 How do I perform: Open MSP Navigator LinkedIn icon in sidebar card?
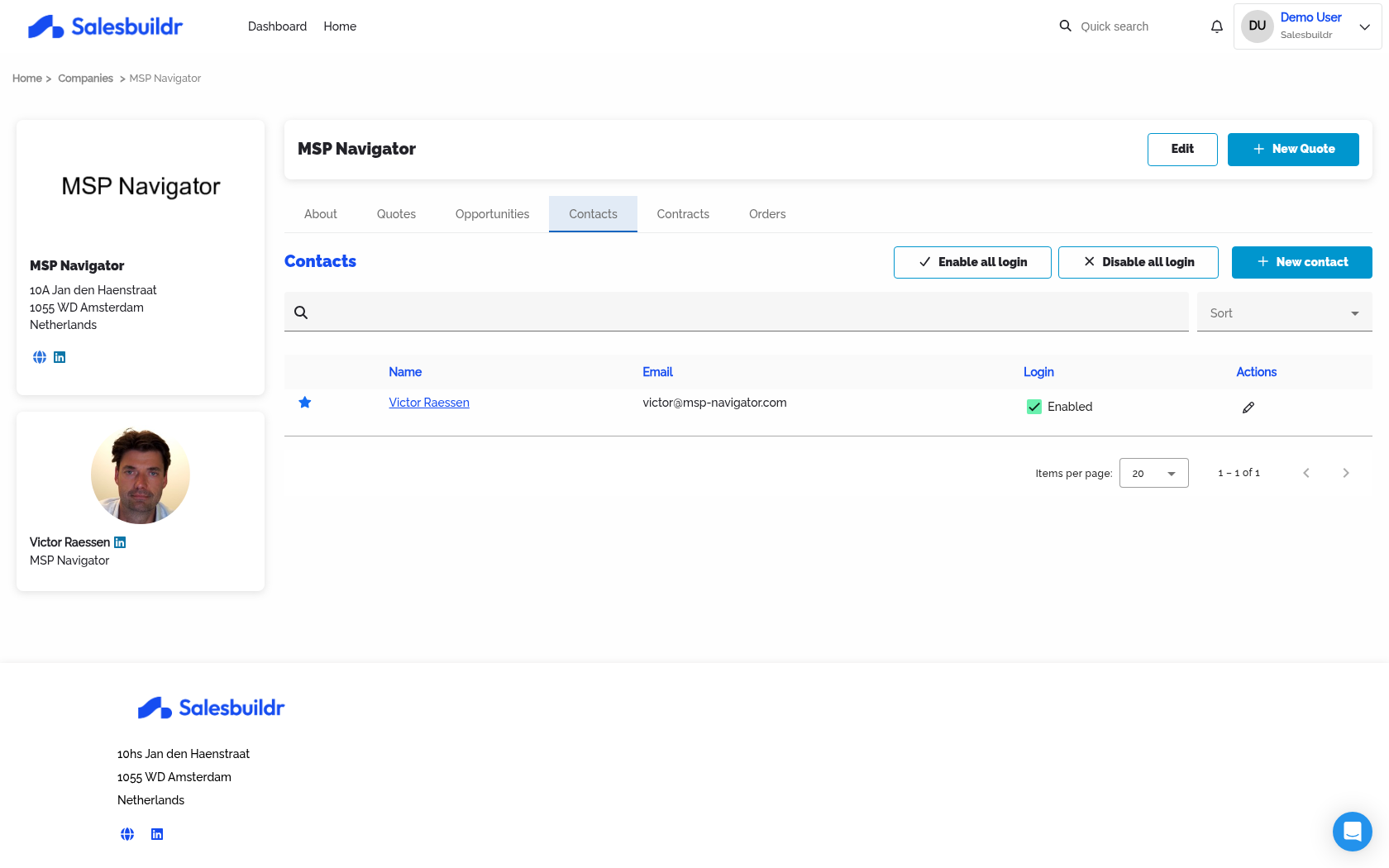coord(60,357)
